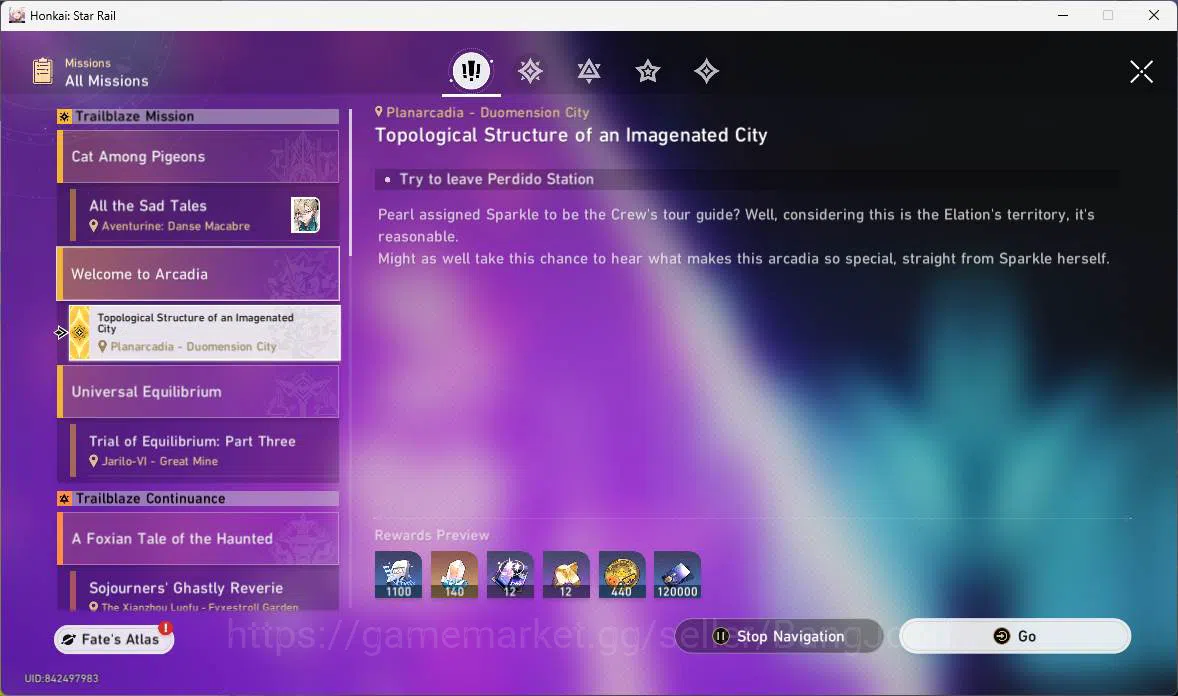Viewport: 1178px width, 696px height.
Task: Collapse the Universal Equilibrium mission group
Action: coord(198,392)
